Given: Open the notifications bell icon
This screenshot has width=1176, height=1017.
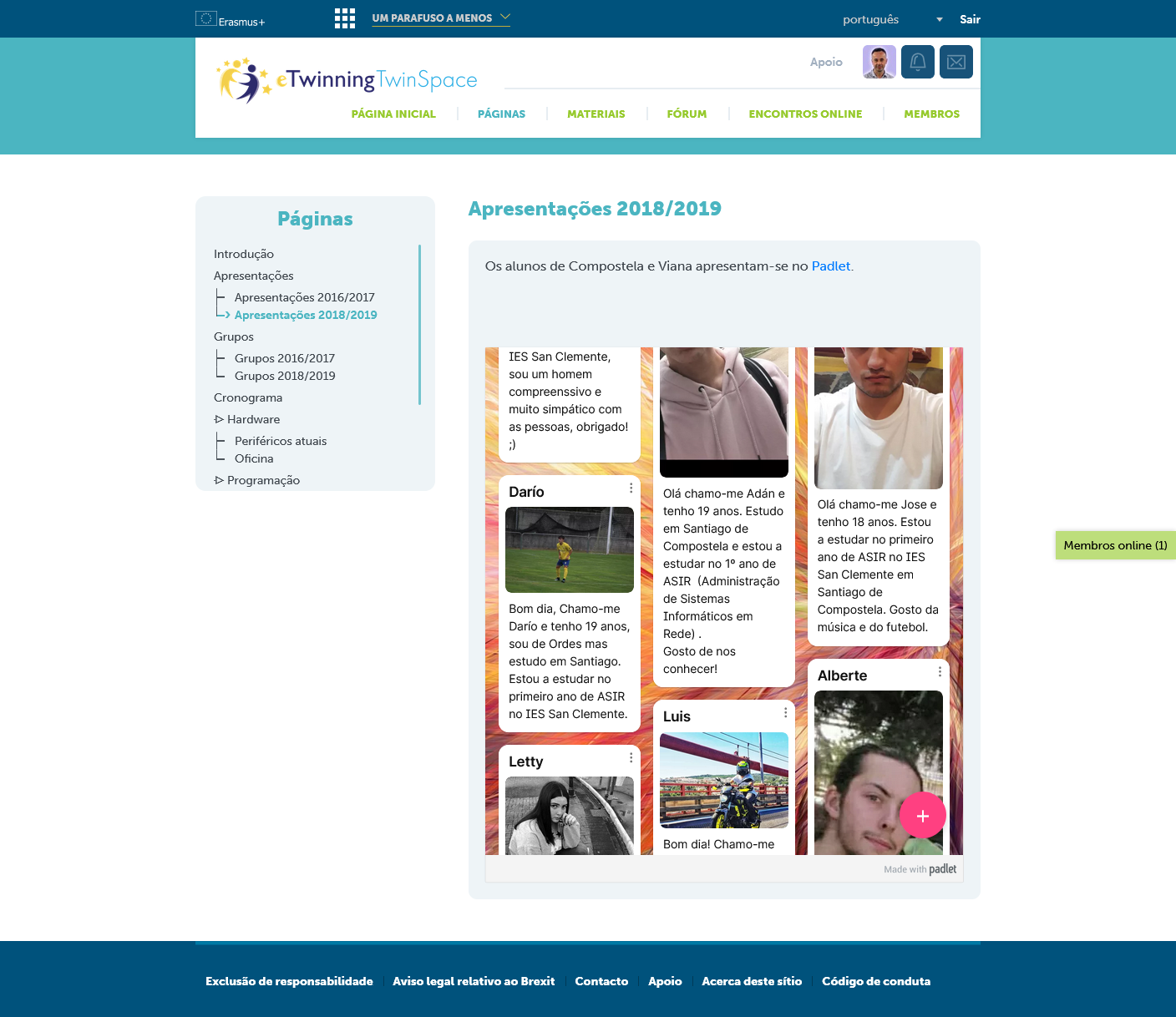Looking at the screenshot, I should 918,62.
